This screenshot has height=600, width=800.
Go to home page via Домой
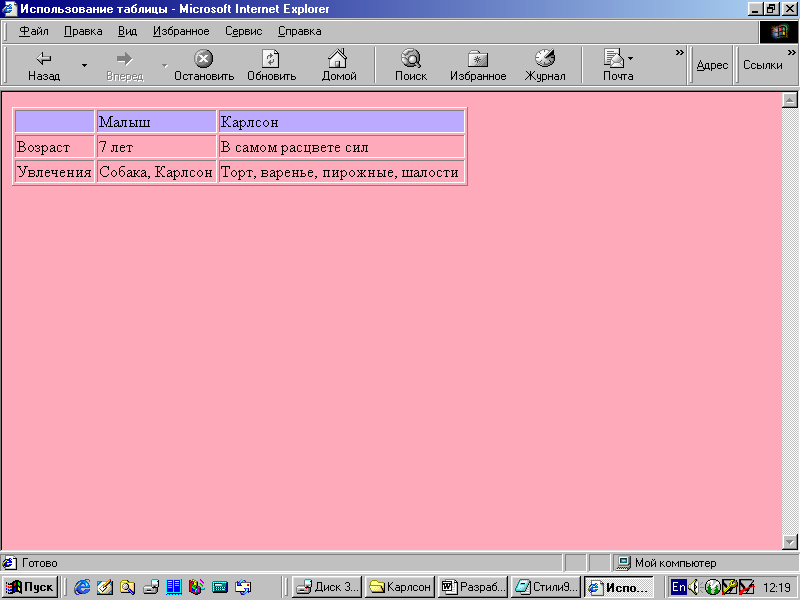tap(339, 65)
